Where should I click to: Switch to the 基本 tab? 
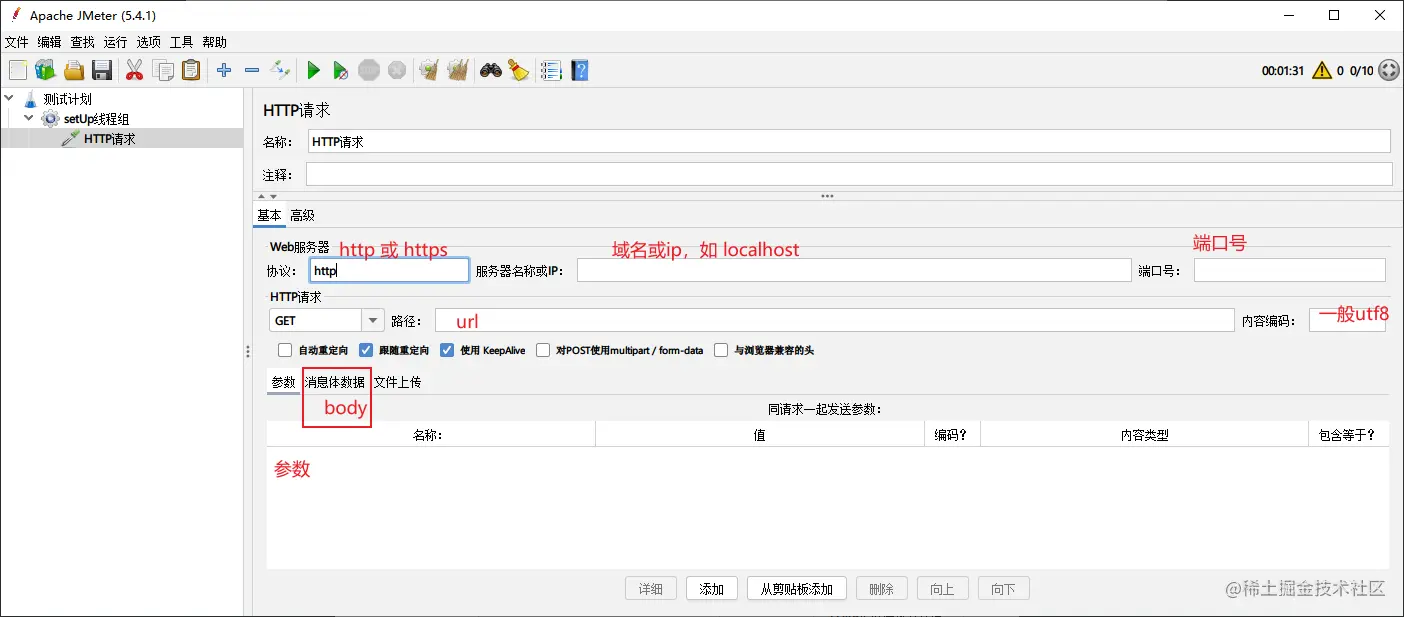coord(269,215)
